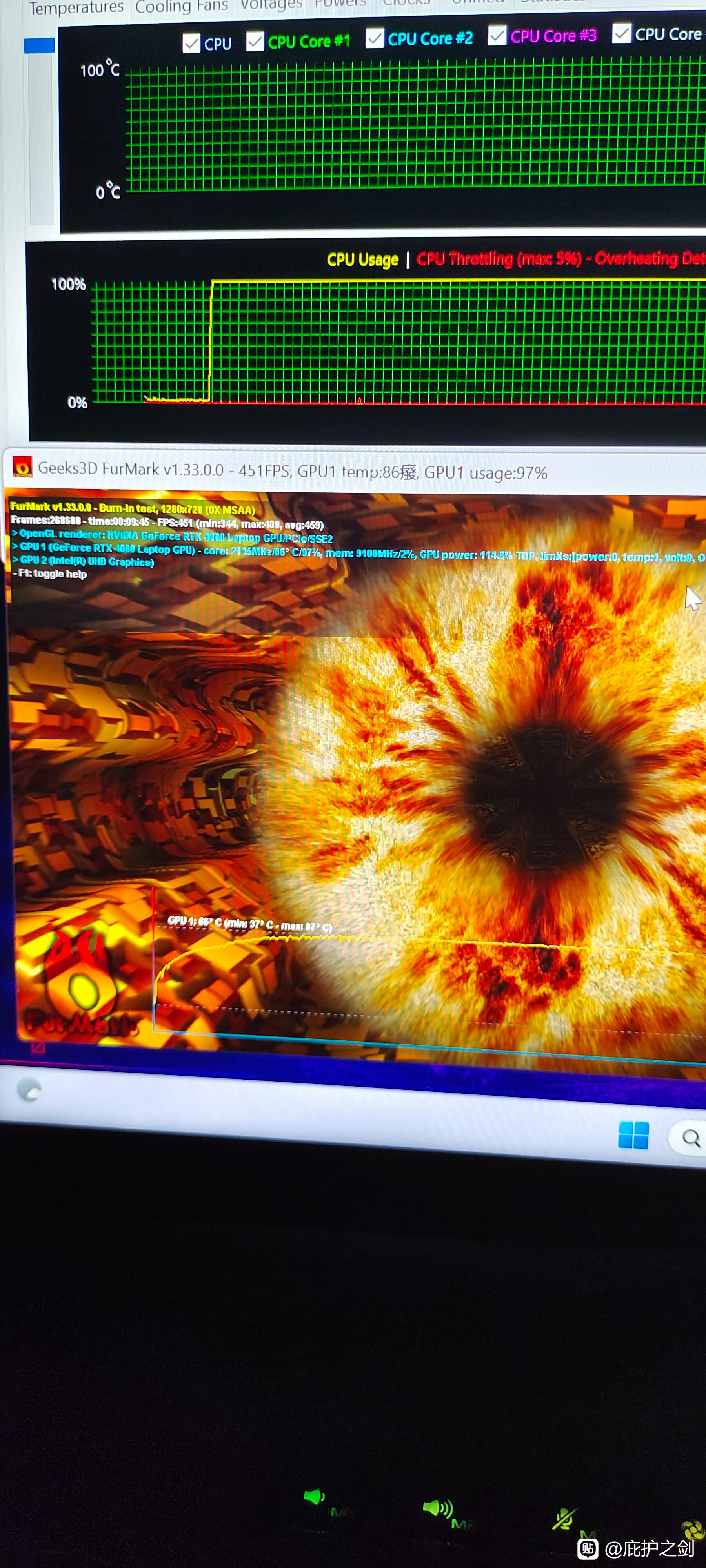Click the 'OpenGL renderer' info line
This screenshot has height=1568, width=706.
pyautogui.click(x=173, y=536)
